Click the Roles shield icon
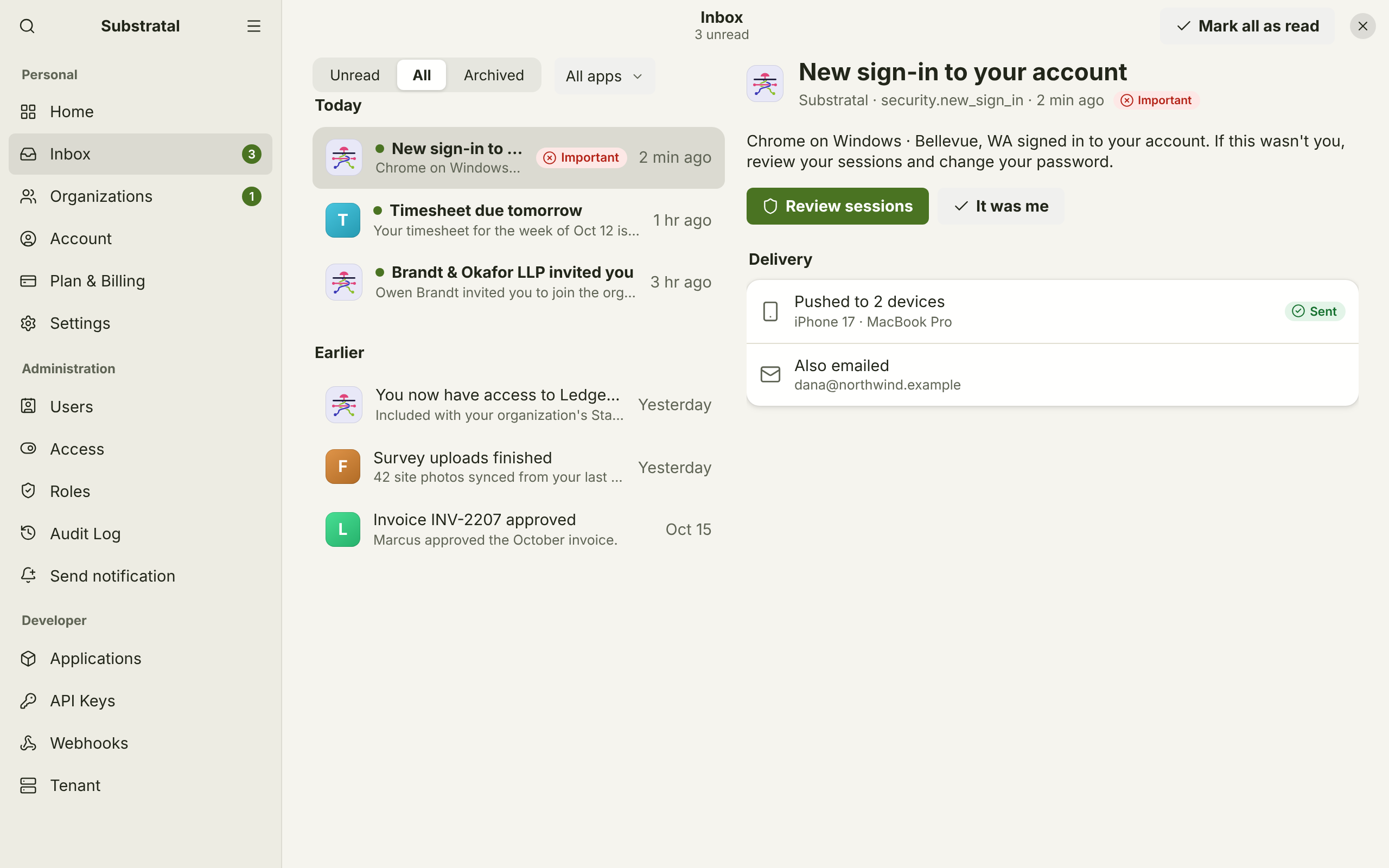The width and height of the screenshot is (1389, 868). coord(28,491)
